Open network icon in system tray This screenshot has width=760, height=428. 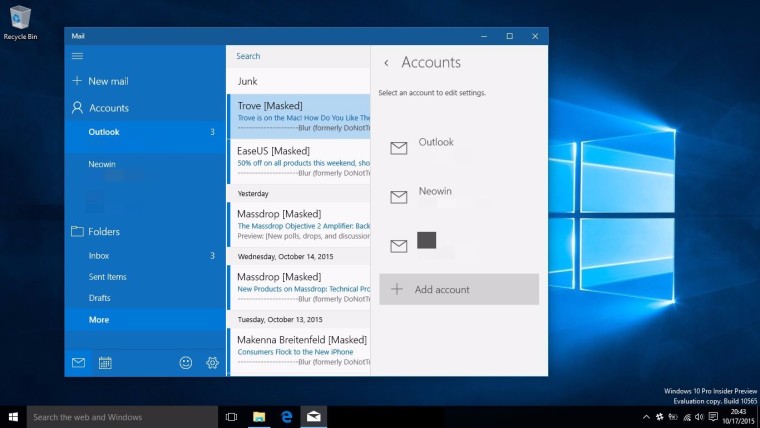coord(686,417)
